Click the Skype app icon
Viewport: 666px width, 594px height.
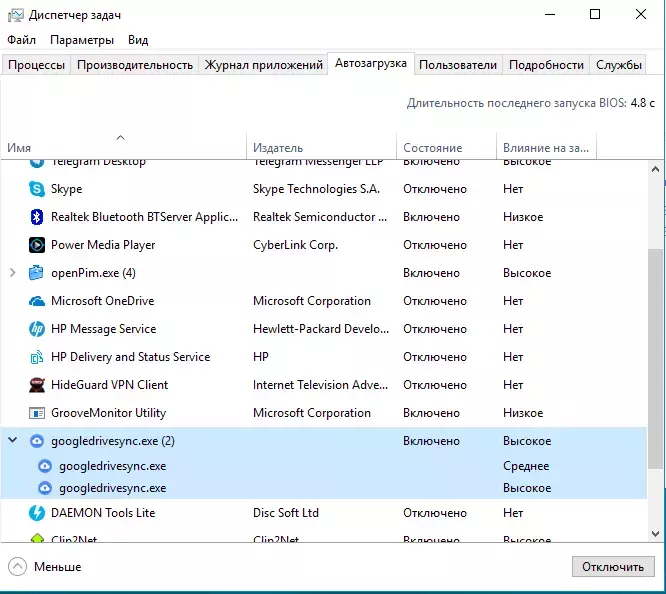click(x=37, y=189)
